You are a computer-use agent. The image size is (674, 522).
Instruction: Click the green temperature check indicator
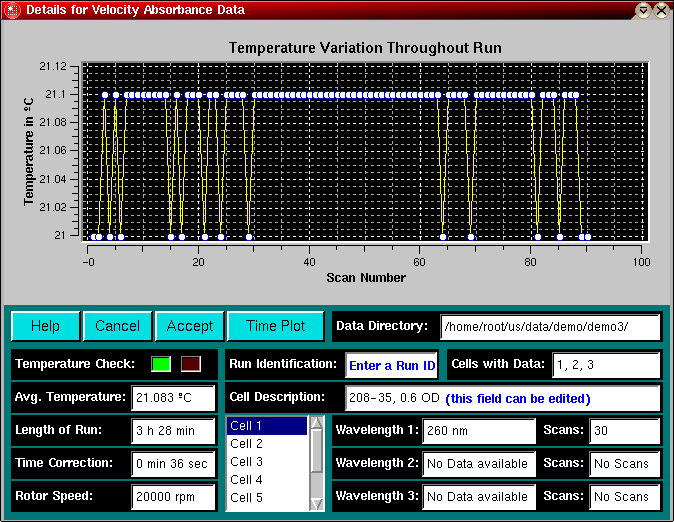pos(161,364)
